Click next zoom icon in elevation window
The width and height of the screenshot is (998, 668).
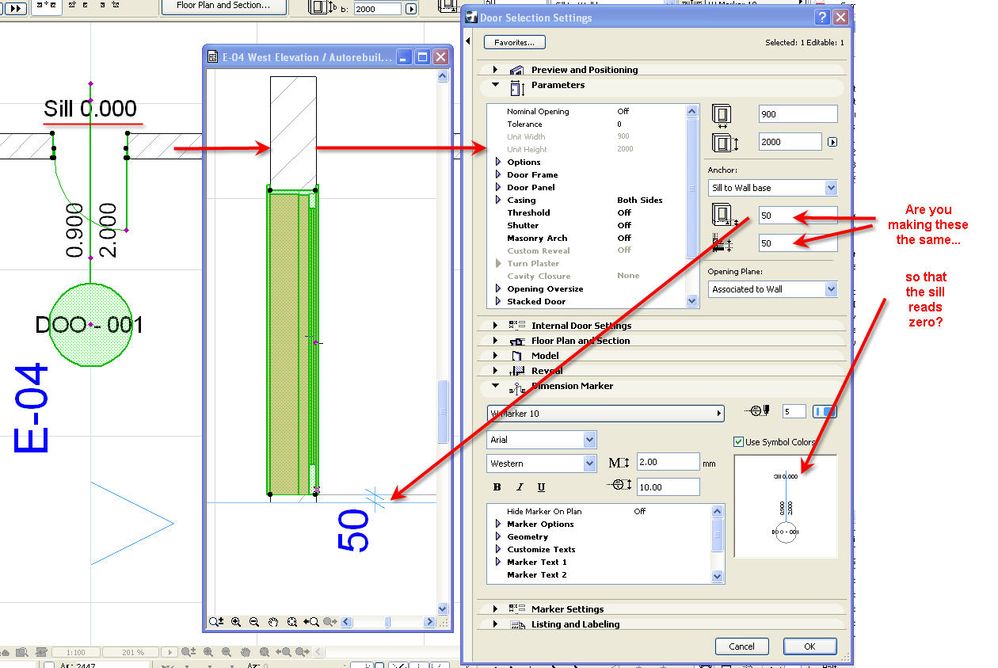(330, 622)
